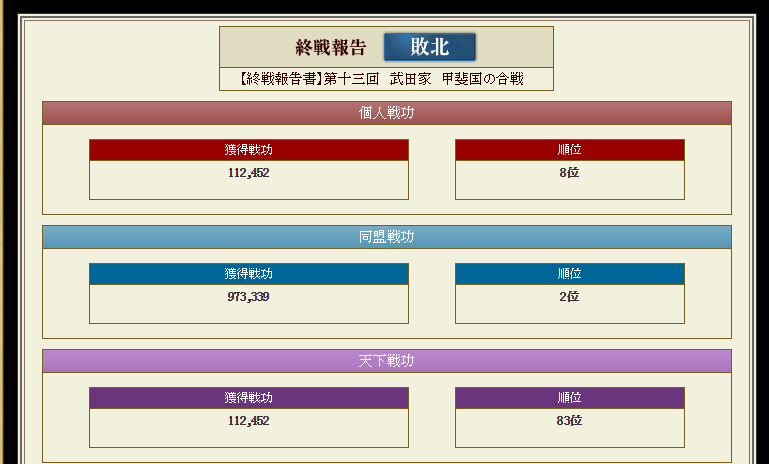Screen dimensions: 769x464
Task: Click the 敗北 result badge
Action: pos(430,47)
